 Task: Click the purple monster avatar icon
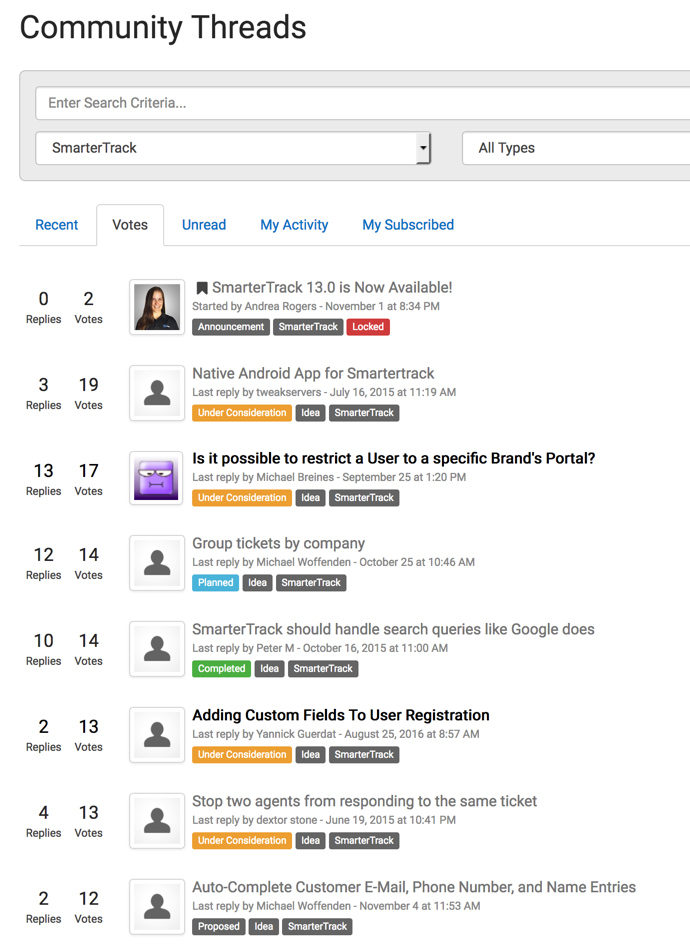157,477
